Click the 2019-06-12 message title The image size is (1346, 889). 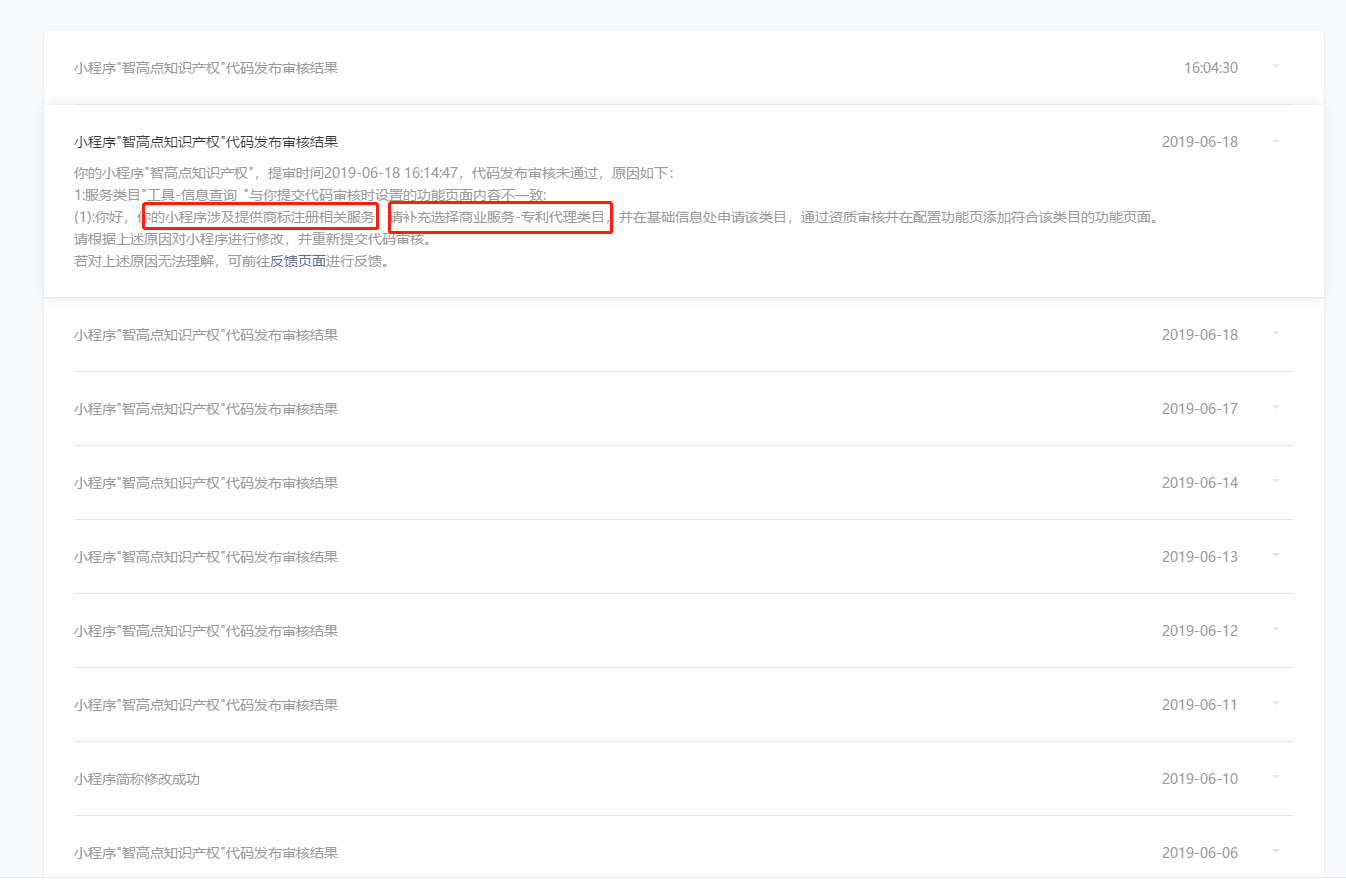pyautogui.click(x=206, y=631)
